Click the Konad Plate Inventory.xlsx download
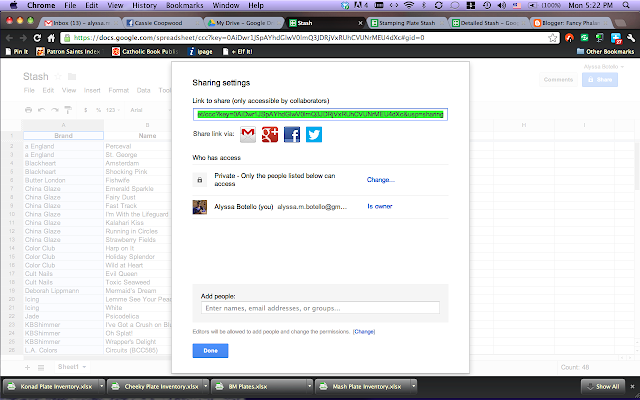640x400 pixels. click(51, 386)
